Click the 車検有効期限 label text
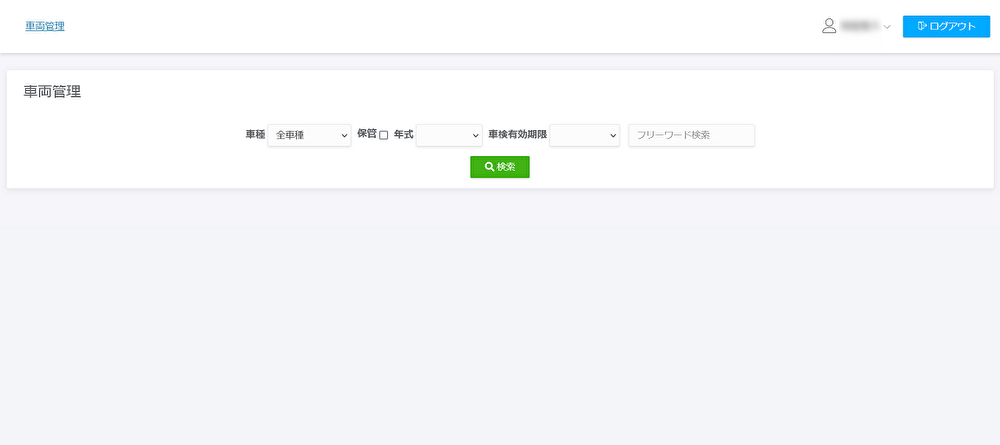 (x=517, y=134)
